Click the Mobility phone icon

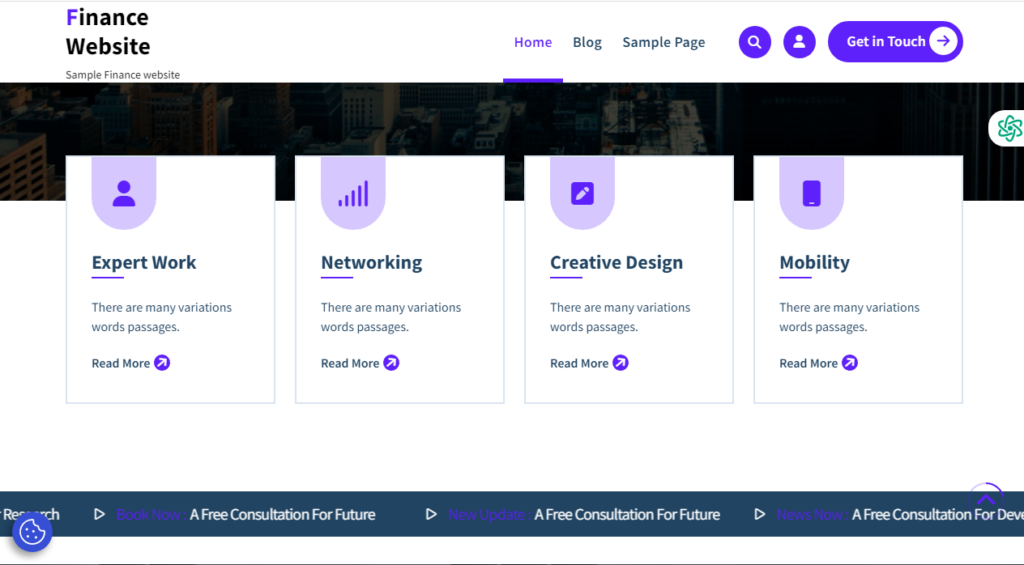(811, 193)
